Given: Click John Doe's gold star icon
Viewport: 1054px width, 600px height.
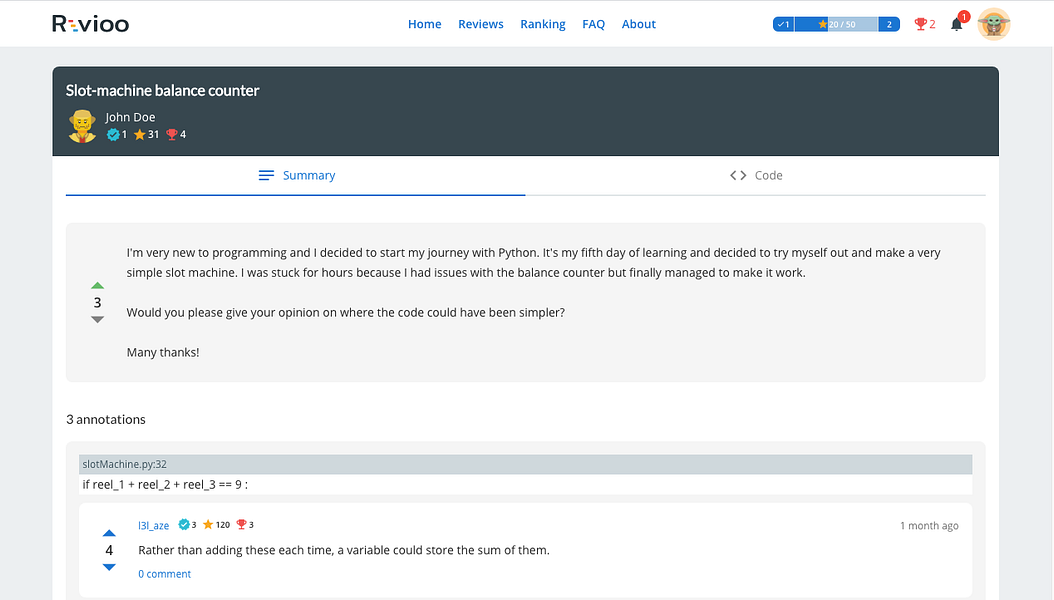Looking at the screenshot, I should (139, 134).
